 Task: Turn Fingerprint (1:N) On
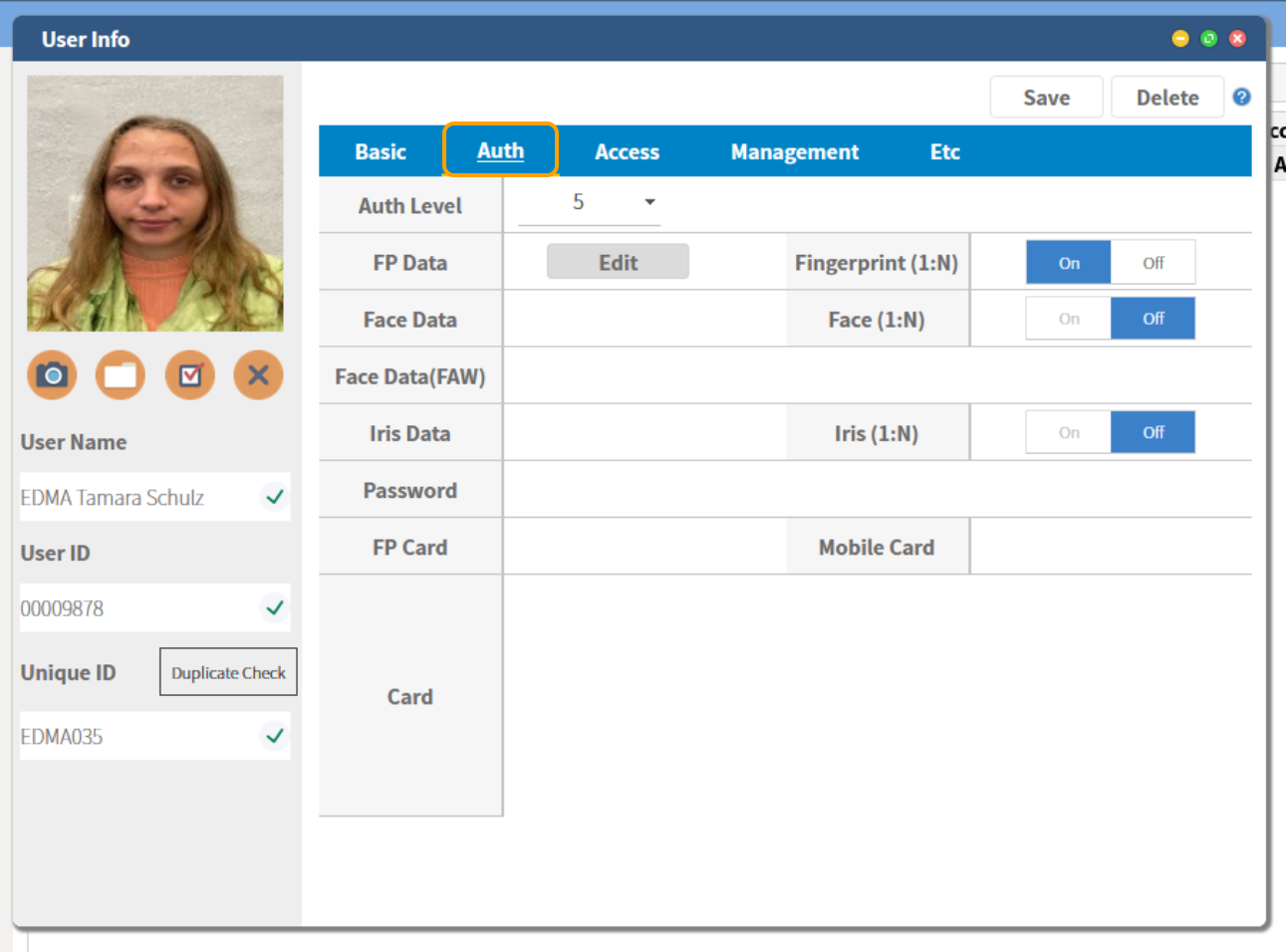coord(1069,263)
